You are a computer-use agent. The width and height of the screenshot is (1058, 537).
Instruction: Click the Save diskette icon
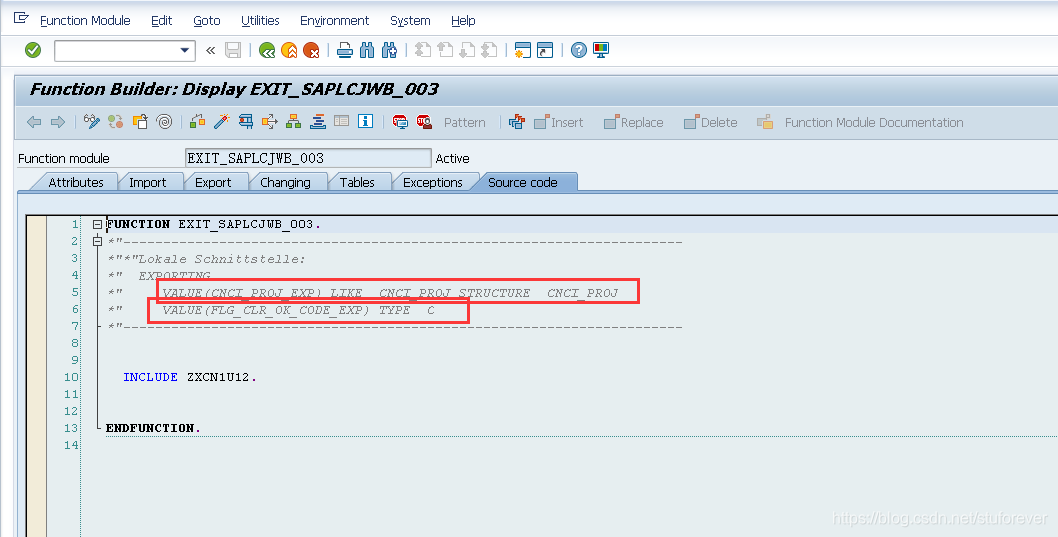tap(233, 50)
